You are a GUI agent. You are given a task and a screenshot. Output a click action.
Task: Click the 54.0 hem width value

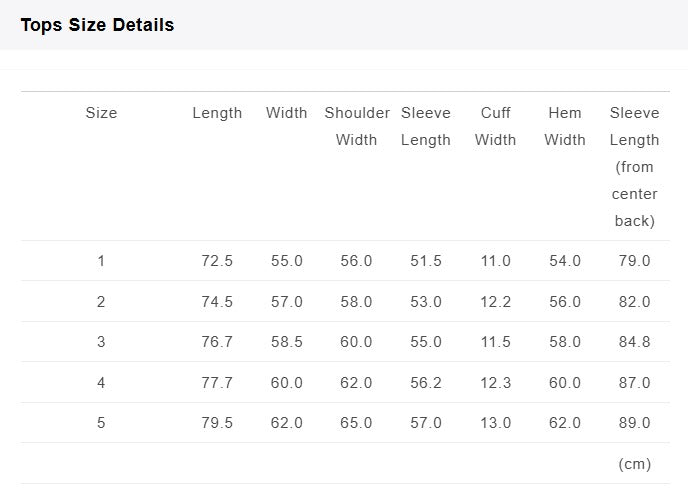click(565, 261)
